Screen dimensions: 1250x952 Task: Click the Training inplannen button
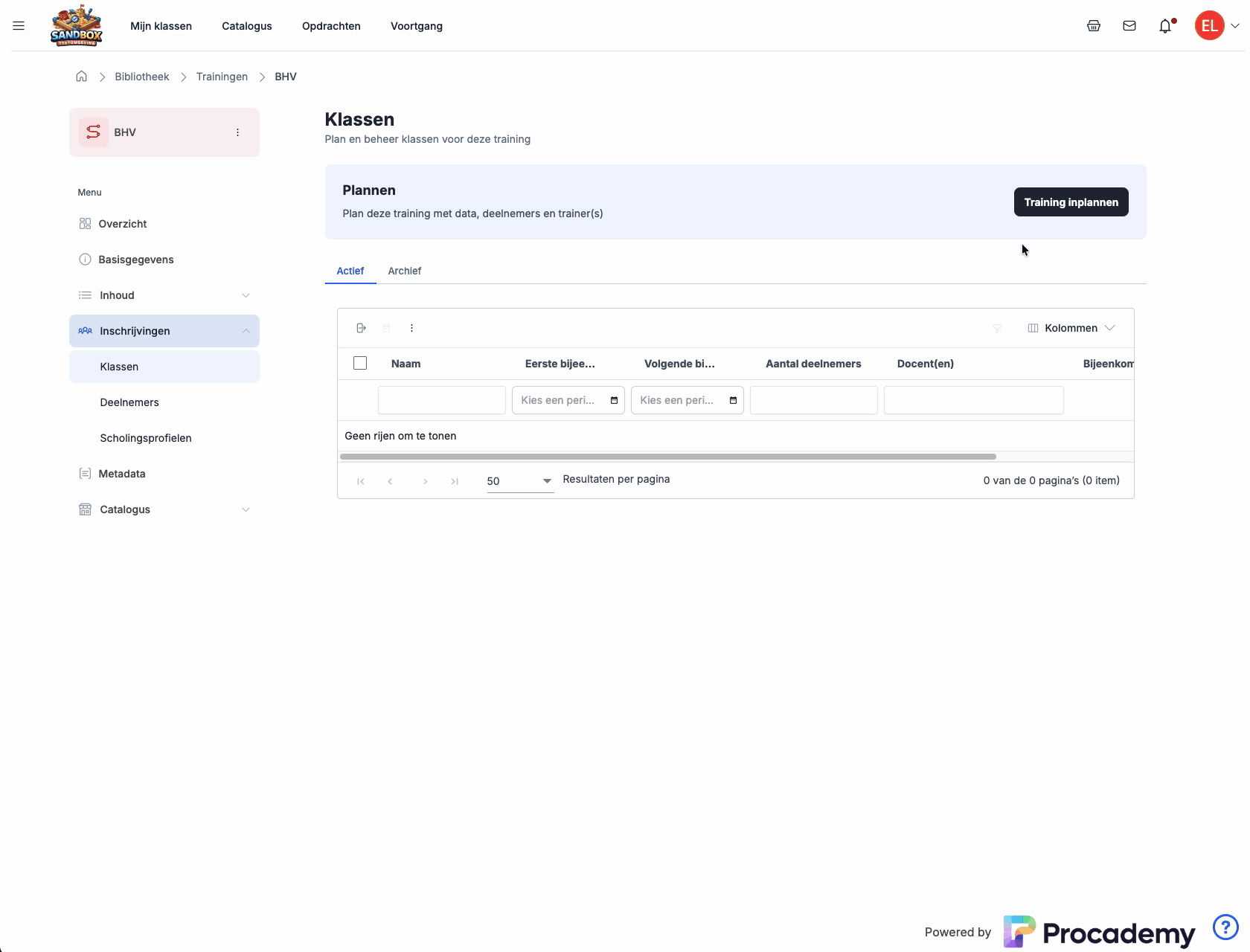coord(1070,202)
